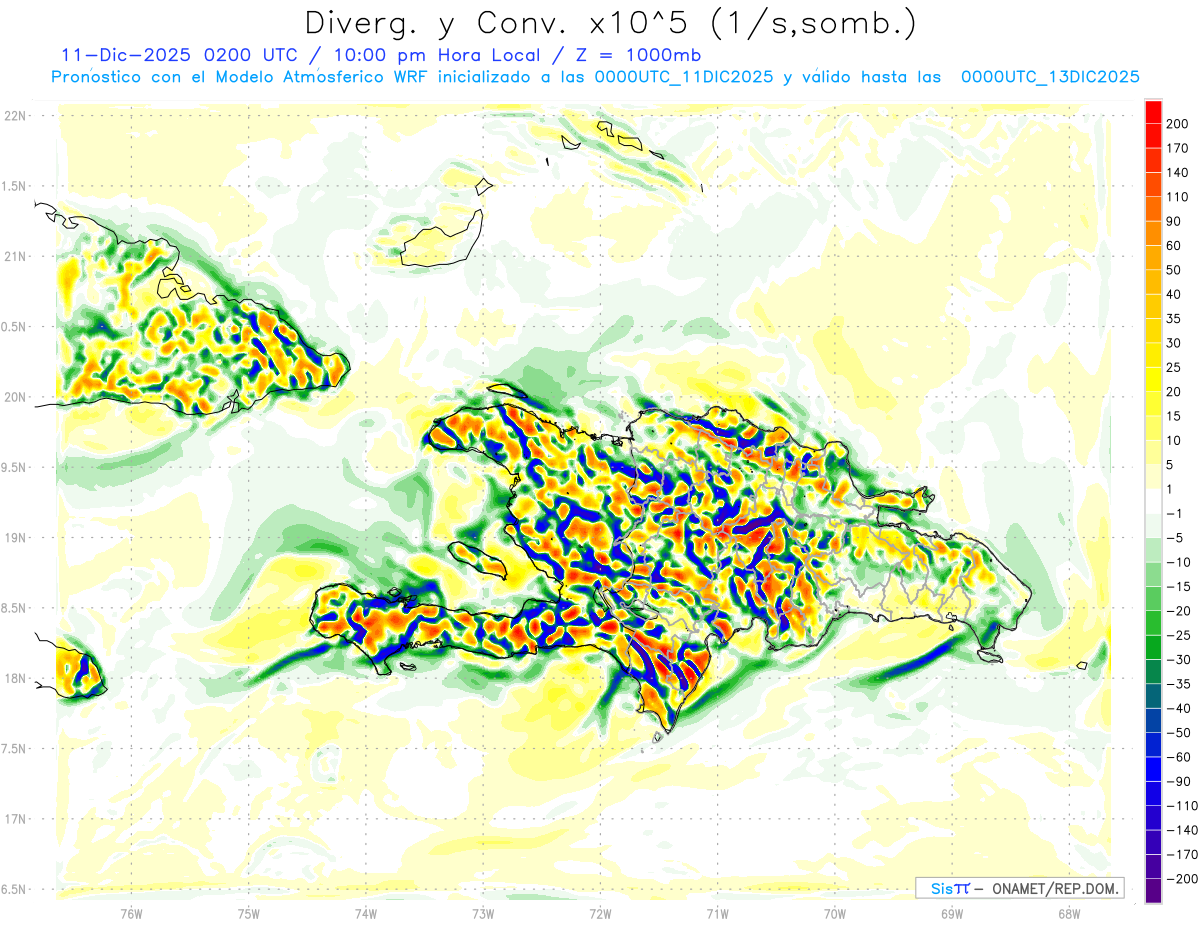Click the longitude label "71W"
Screen dimensions: 1200x927
coord(717,913)
